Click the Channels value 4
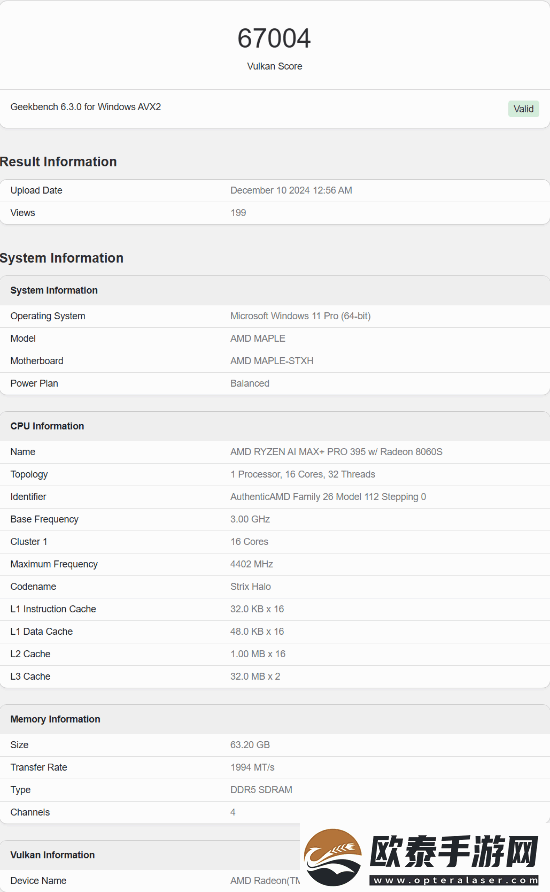 [x=233, y=812]
